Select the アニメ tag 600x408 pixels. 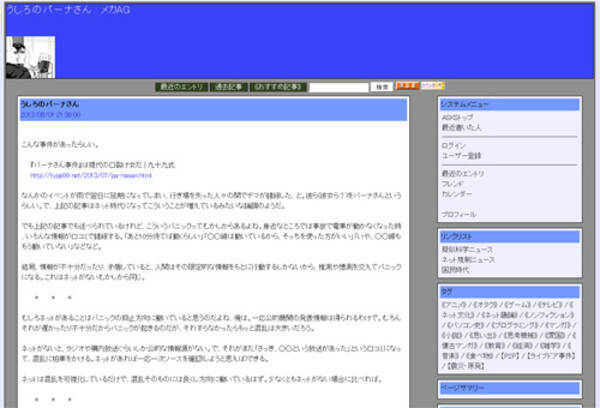(456, 303)
